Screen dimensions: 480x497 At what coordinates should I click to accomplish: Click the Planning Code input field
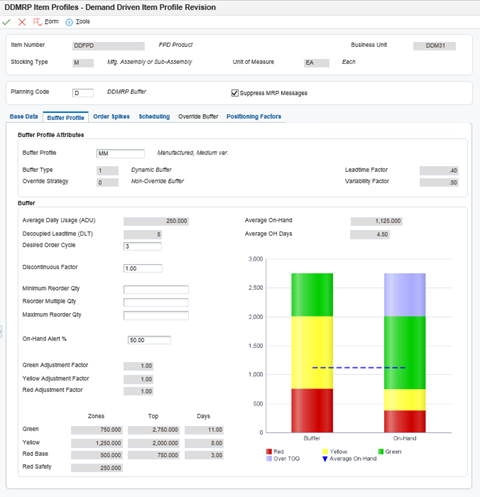[x=83, y=93]
